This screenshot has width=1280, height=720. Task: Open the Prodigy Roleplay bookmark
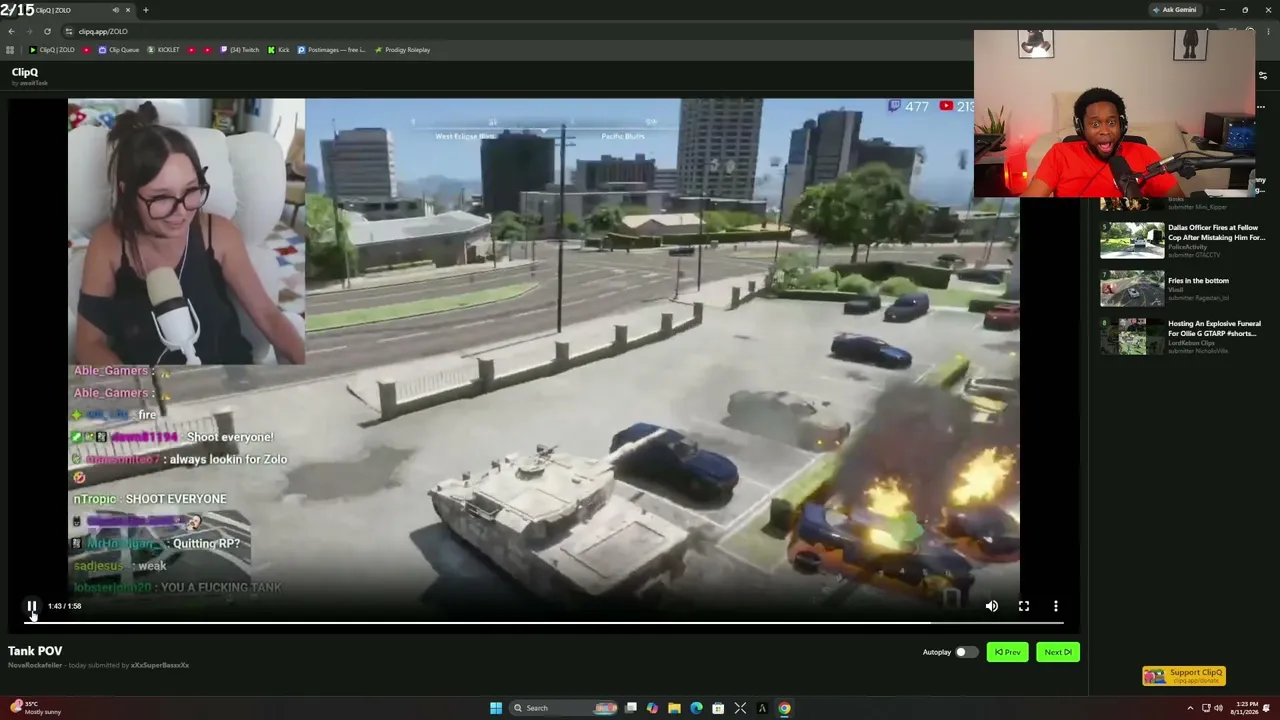402,50
